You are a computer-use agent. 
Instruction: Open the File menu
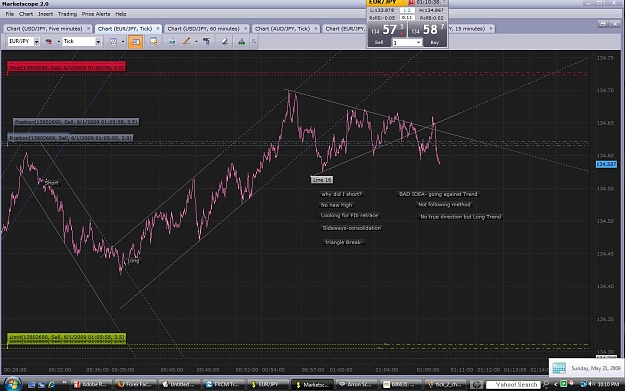pos(10,14)
